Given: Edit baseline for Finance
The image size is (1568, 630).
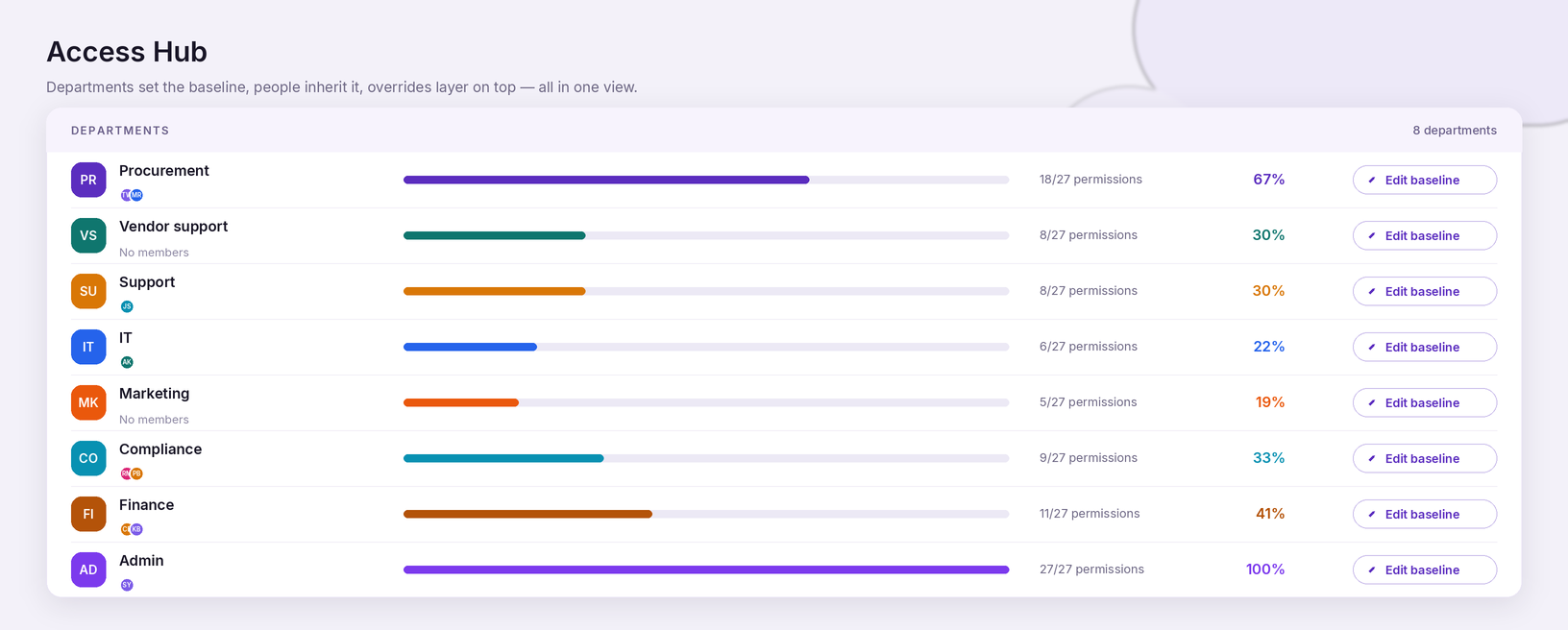Looking at the screenshot, I should (1425, 514).
